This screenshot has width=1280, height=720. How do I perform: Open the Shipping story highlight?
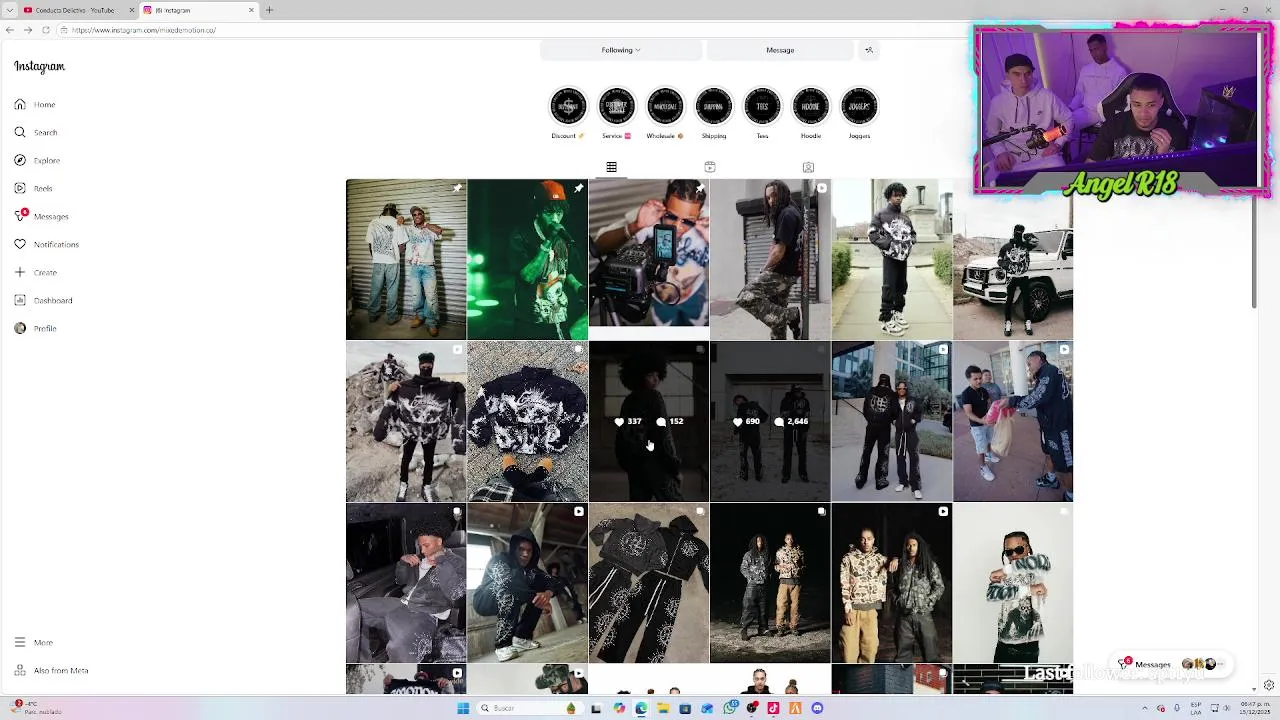714,106
